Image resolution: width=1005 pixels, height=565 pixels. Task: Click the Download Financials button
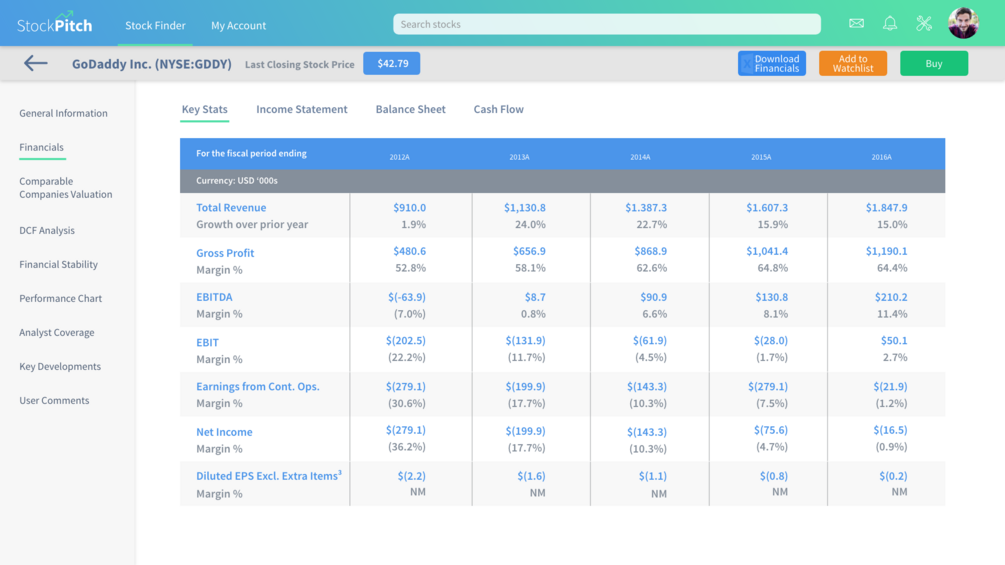(x=772, y=63)
